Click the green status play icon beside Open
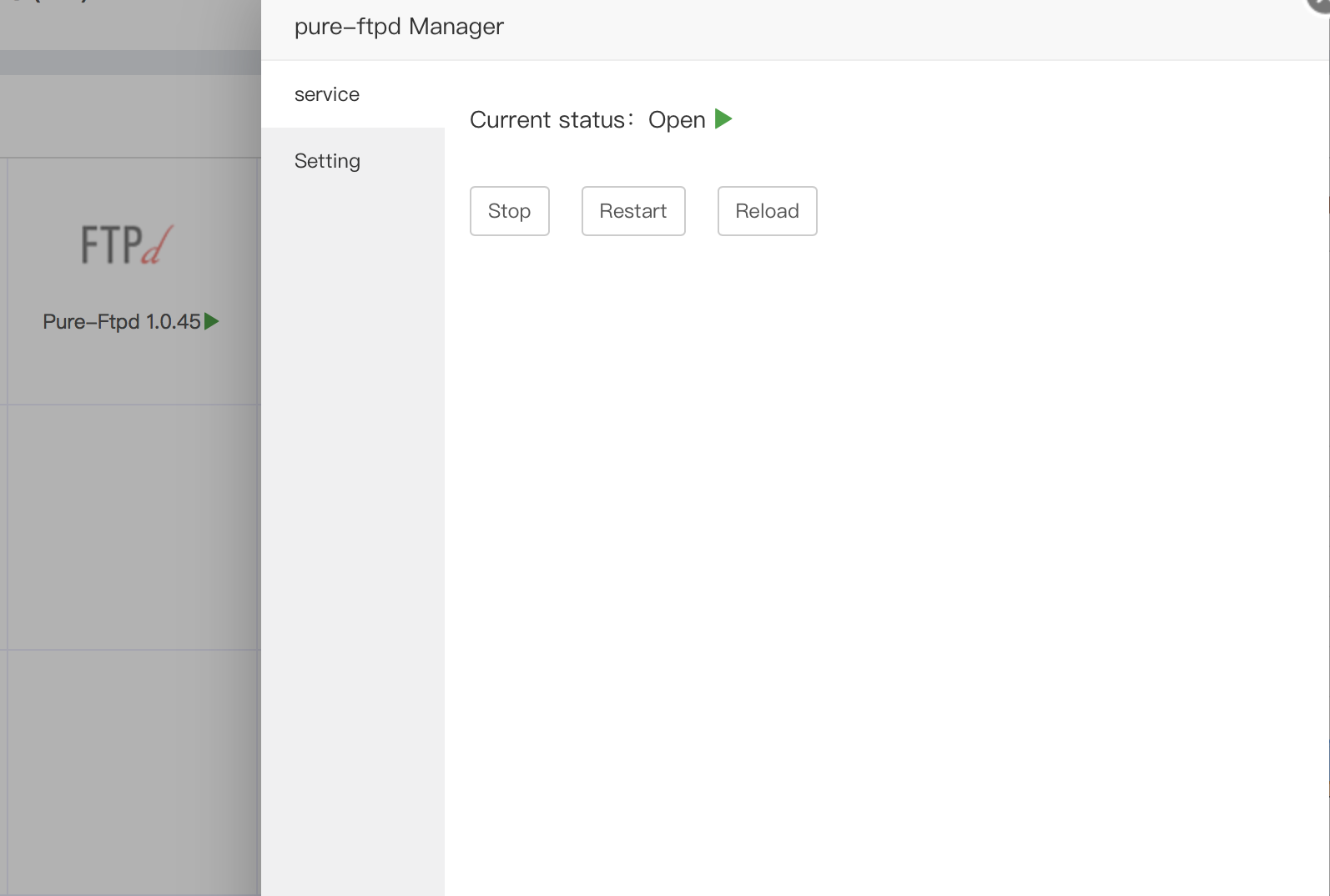The height and width of the screenshot is (896, 1330). (x=723, y=119)
